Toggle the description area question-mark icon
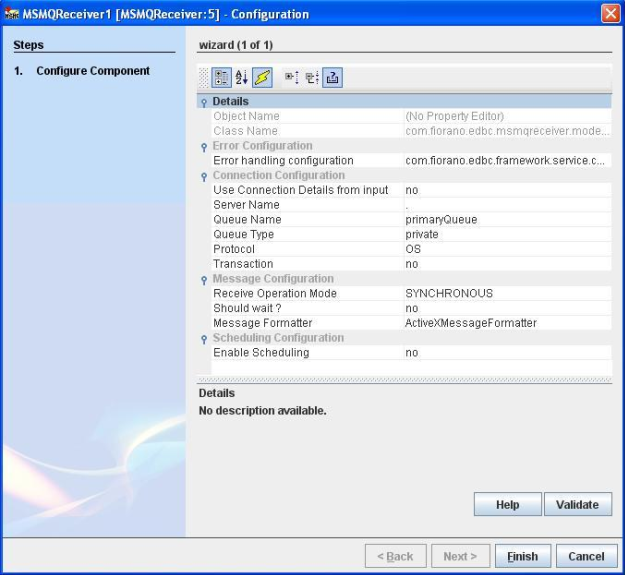 332,77
